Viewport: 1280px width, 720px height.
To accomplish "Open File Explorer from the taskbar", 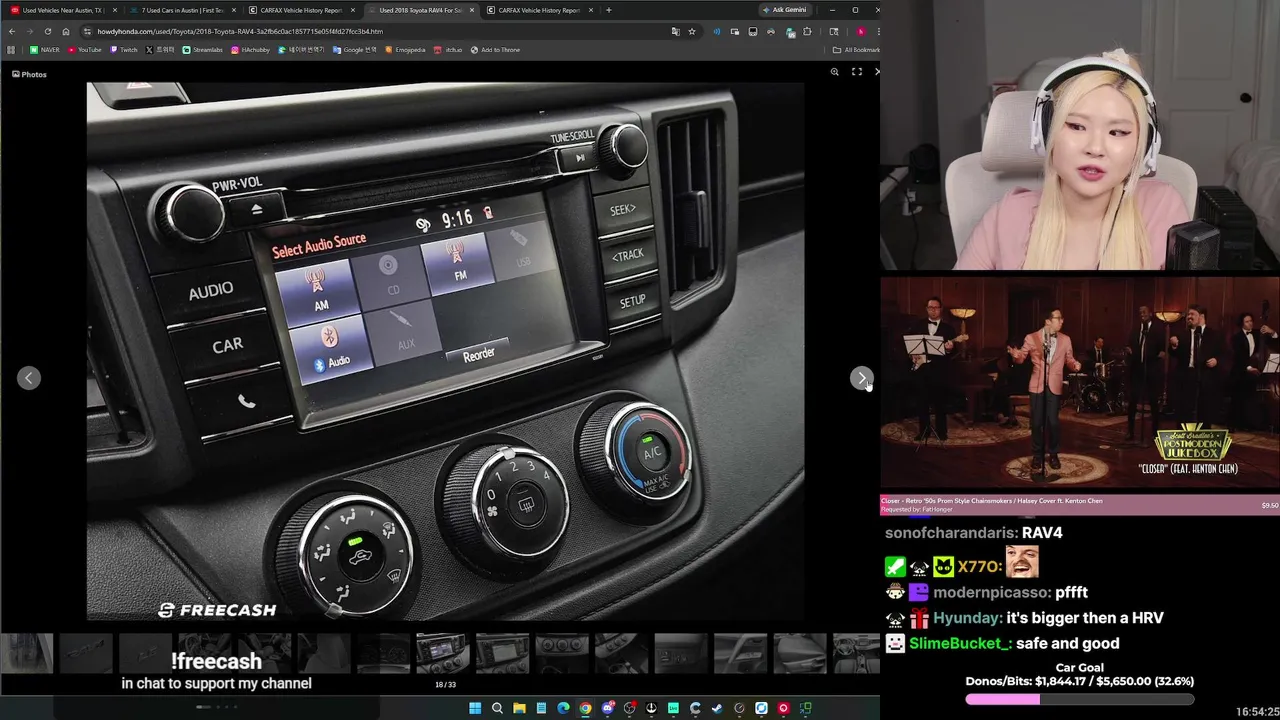I will click(519, 708).
